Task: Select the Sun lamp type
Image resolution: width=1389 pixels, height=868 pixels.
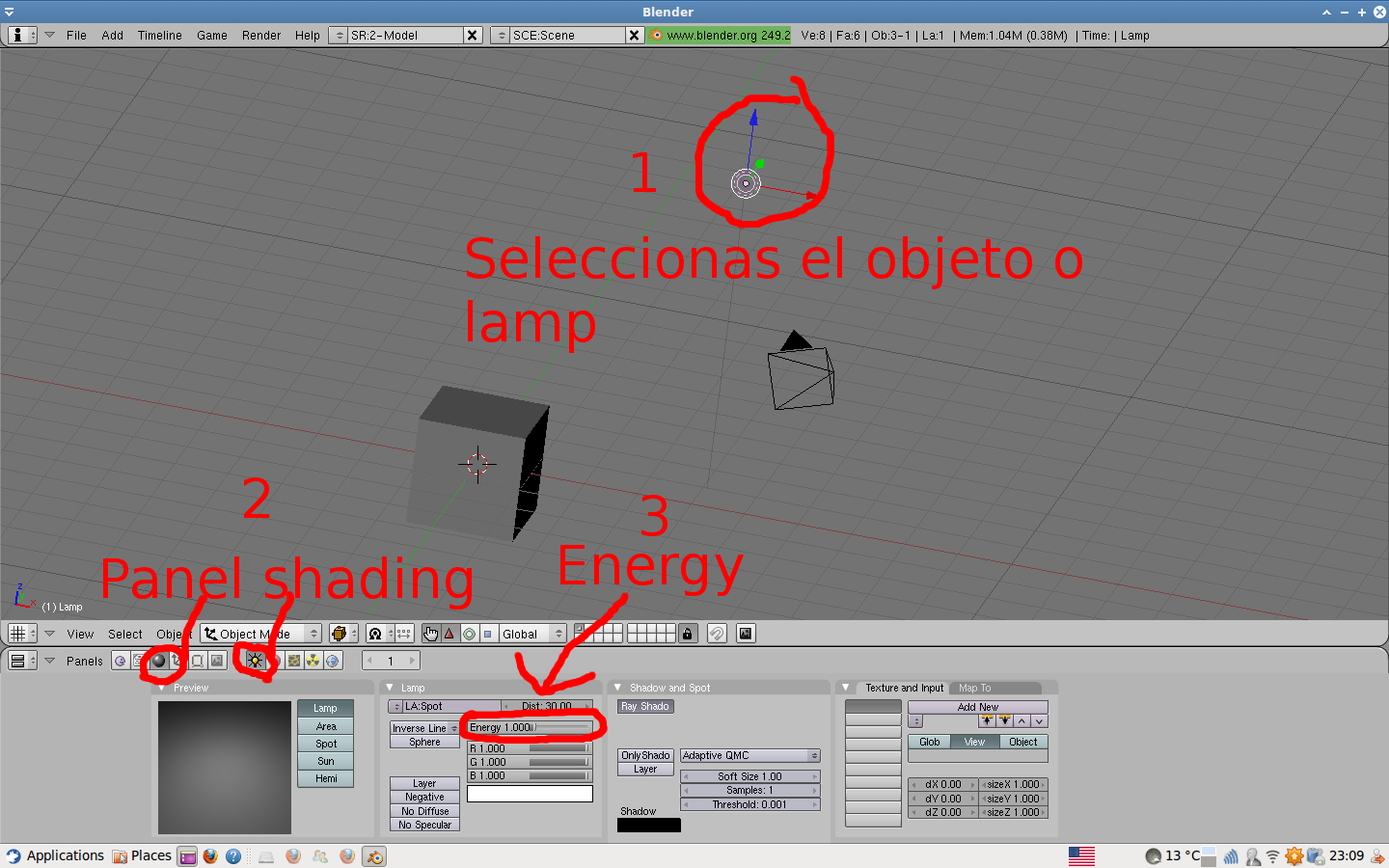Action: (326, 761)
